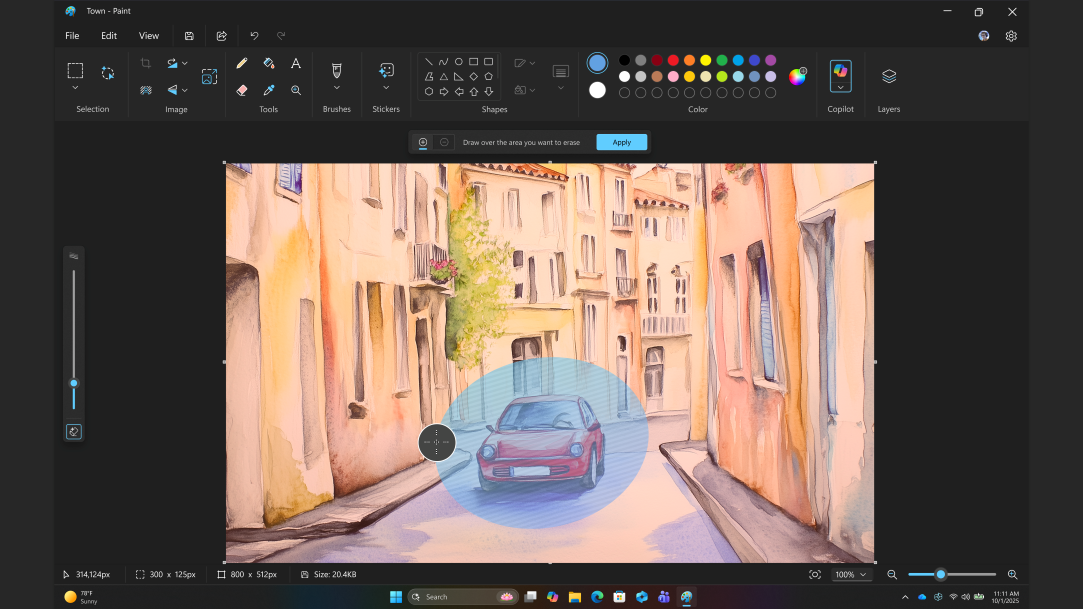Image resolution: width=1083 pixels, height=609 pixels.
Task: Open the Layers panel
Action: pos(888,76)
